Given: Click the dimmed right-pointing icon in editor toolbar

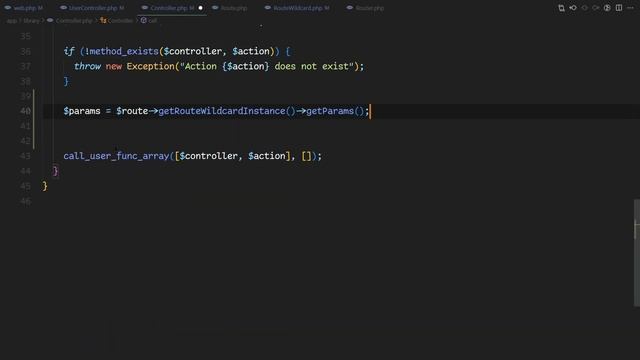Looking at the screenshot, I should [x=596, y=8].
